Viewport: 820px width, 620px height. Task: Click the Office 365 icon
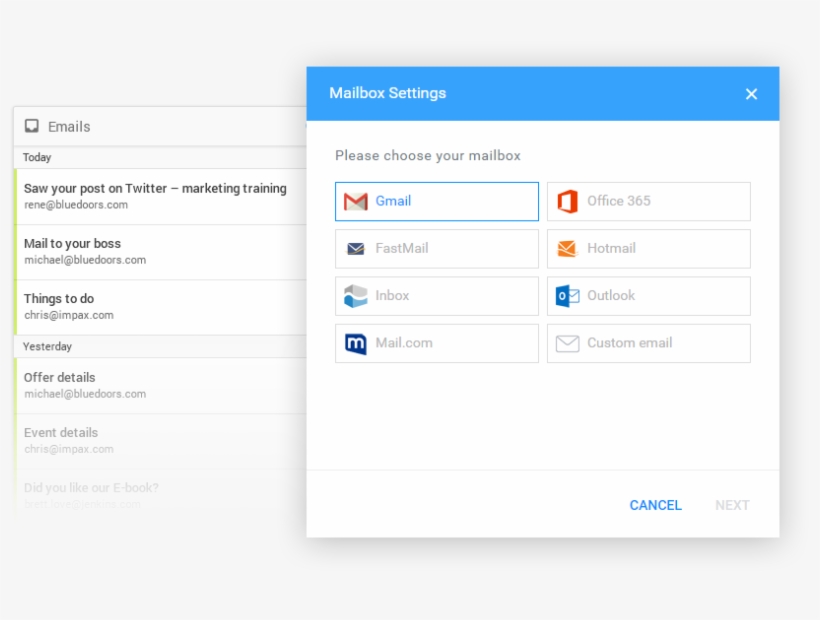click(x=567, y=201)
